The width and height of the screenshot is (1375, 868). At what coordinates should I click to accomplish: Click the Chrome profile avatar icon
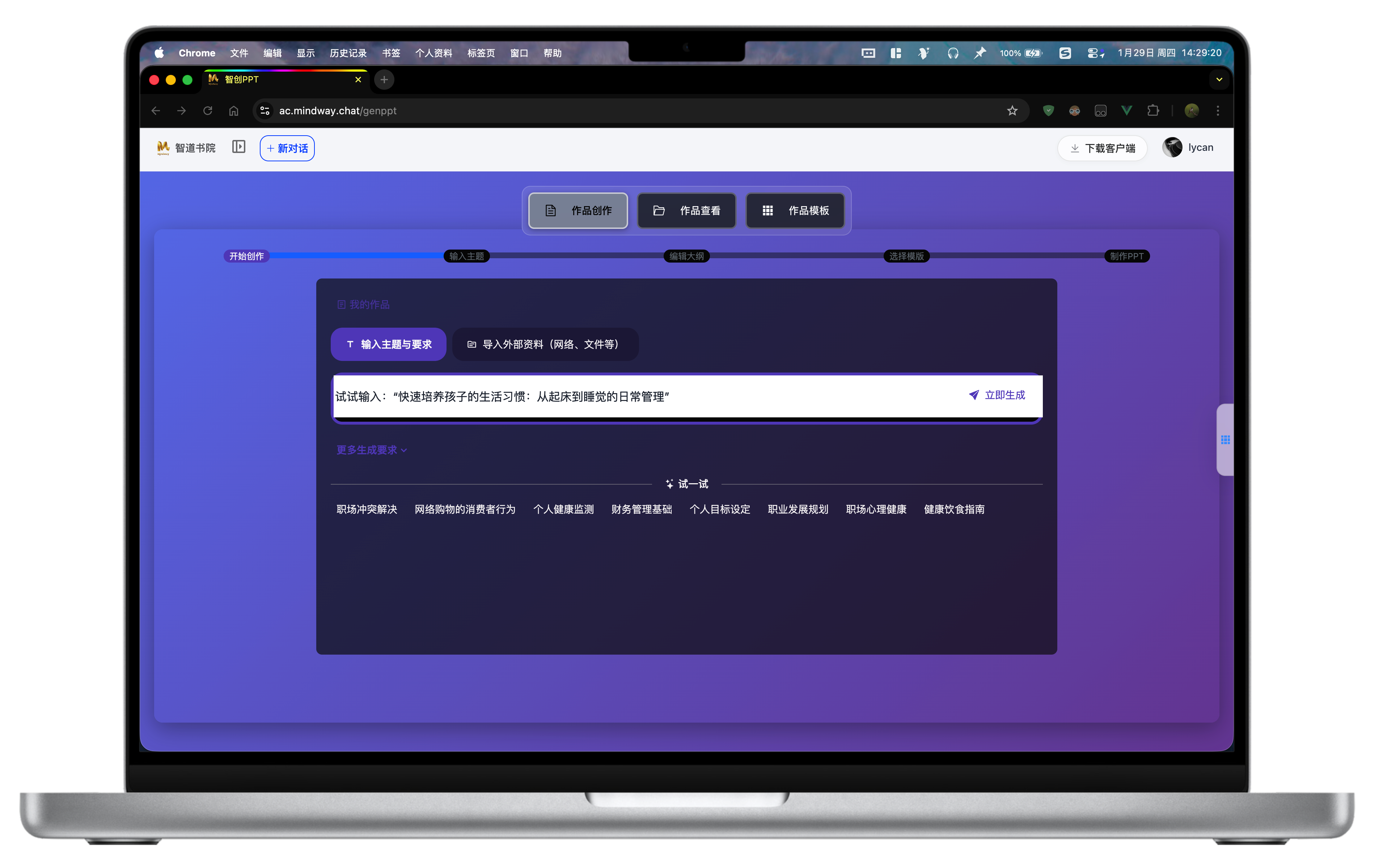(x=1192, y=111)
